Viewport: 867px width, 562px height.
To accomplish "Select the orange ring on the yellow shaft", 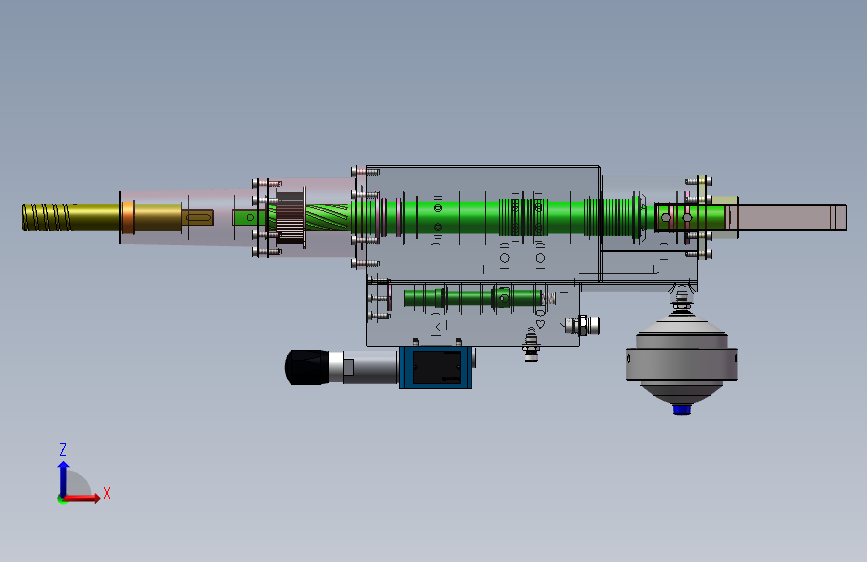I will point(128,217).
